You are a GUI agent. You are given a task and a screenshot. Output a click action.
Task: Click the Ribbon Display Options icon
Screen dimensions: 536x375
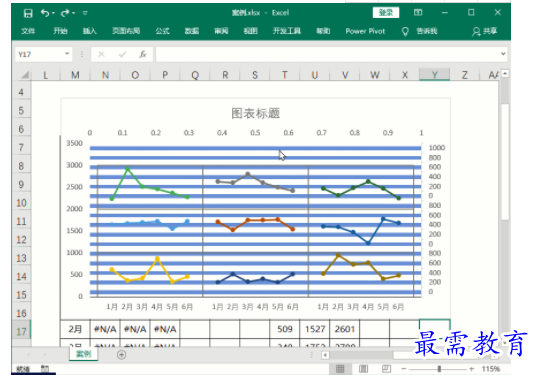pyautogui.click(x=418, y=13)
